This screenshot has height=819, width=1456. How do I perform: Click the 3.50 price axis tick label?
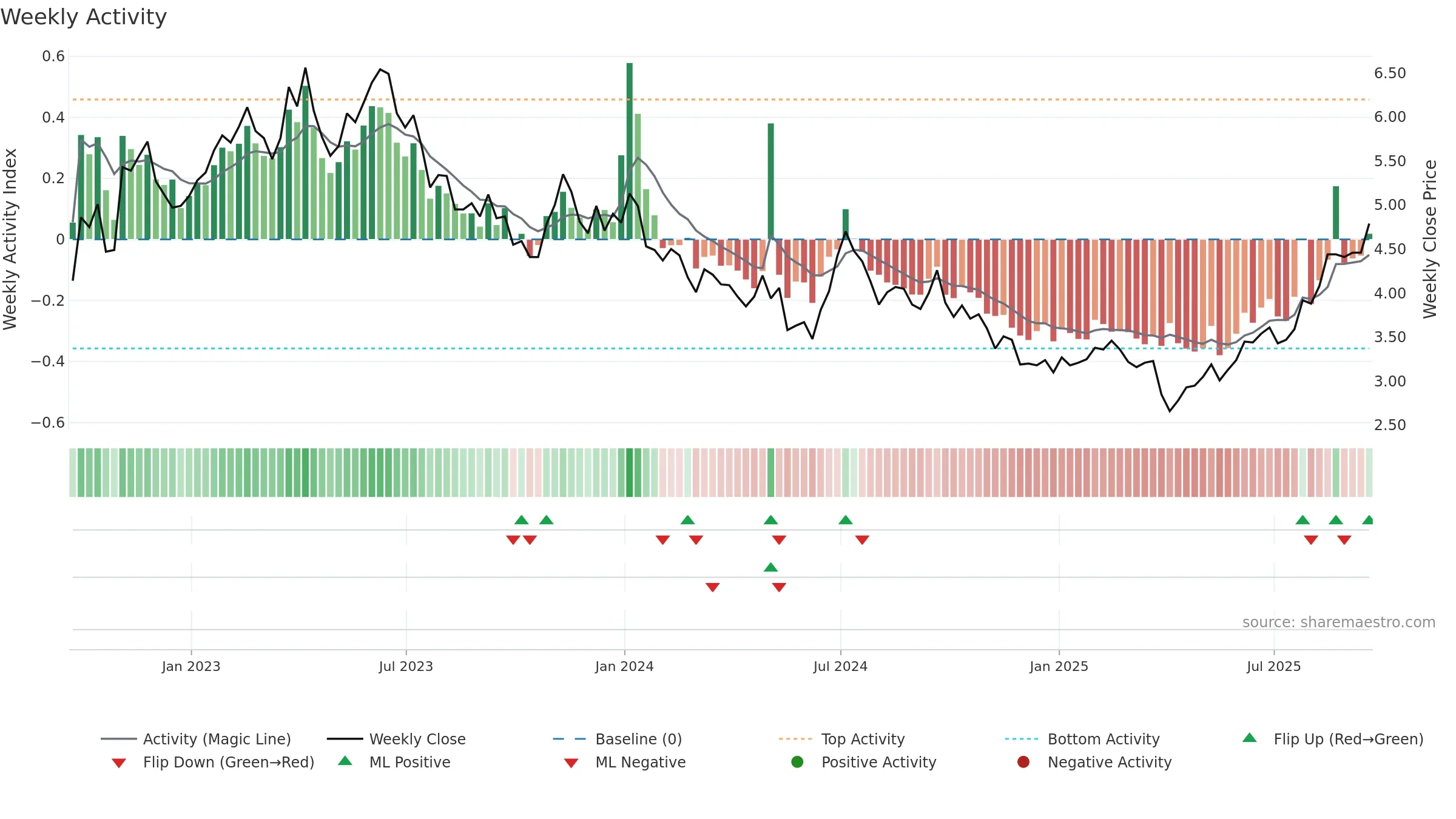click(1390, 337)
